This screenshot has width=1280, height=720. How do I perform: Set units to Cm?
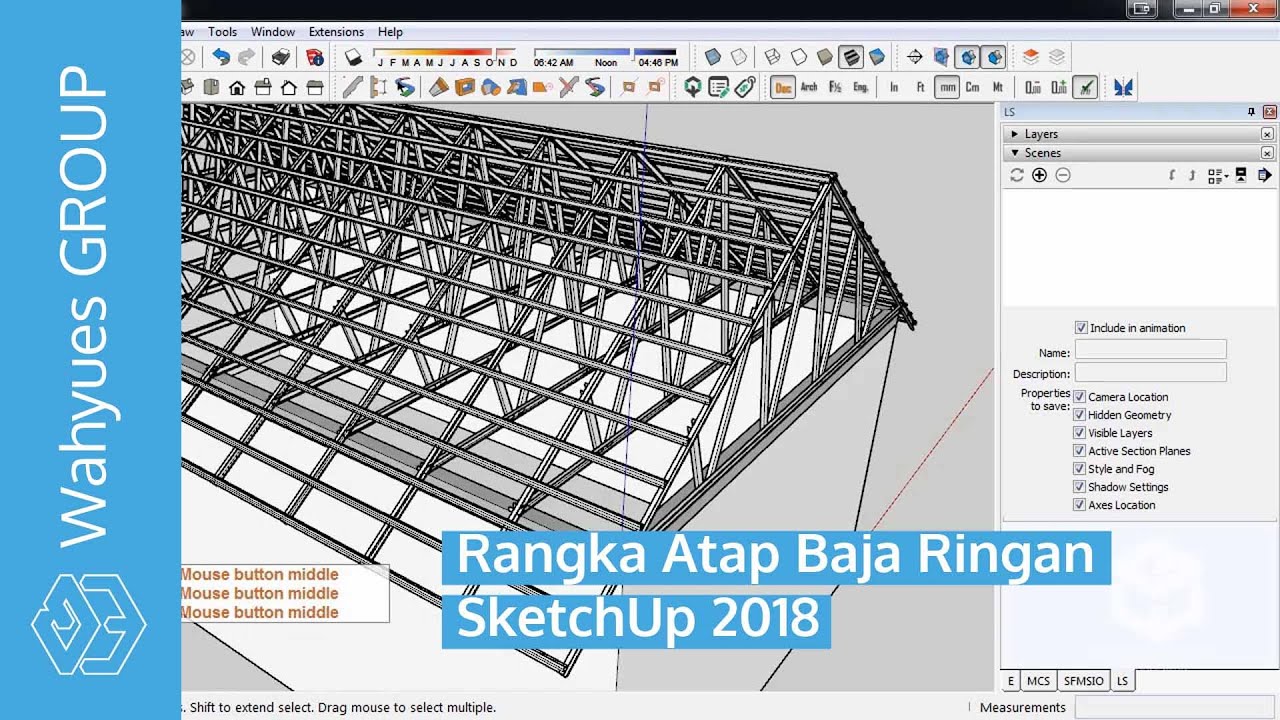[972, 88]
